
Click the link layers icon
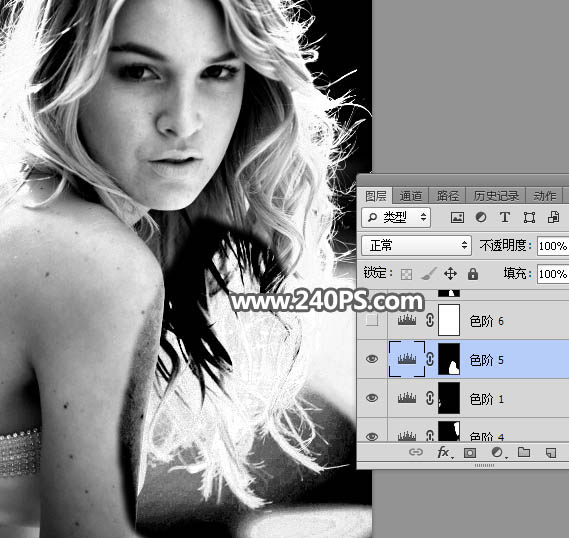point(416,452)
